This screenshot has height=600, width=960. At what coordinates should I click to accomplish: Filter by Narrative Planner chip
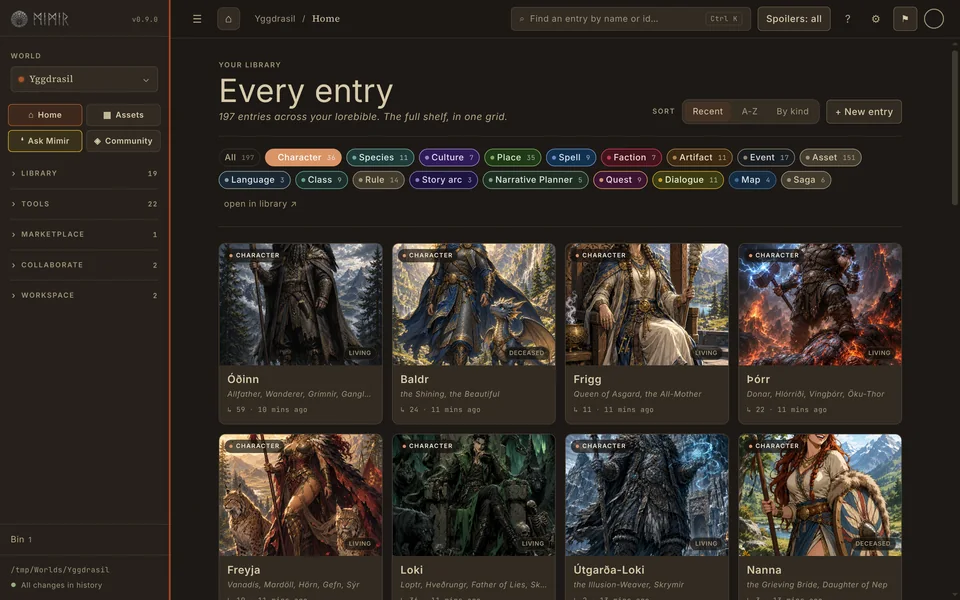point(535,180)
